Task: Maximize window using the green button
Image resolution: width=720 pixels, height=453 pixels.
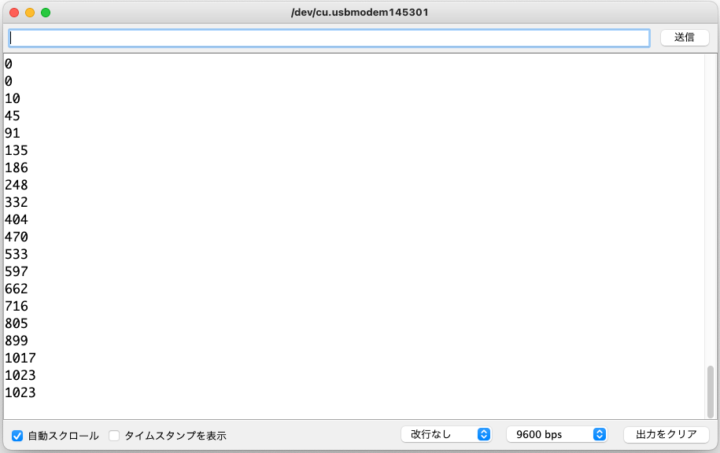Action: [45, 12]
